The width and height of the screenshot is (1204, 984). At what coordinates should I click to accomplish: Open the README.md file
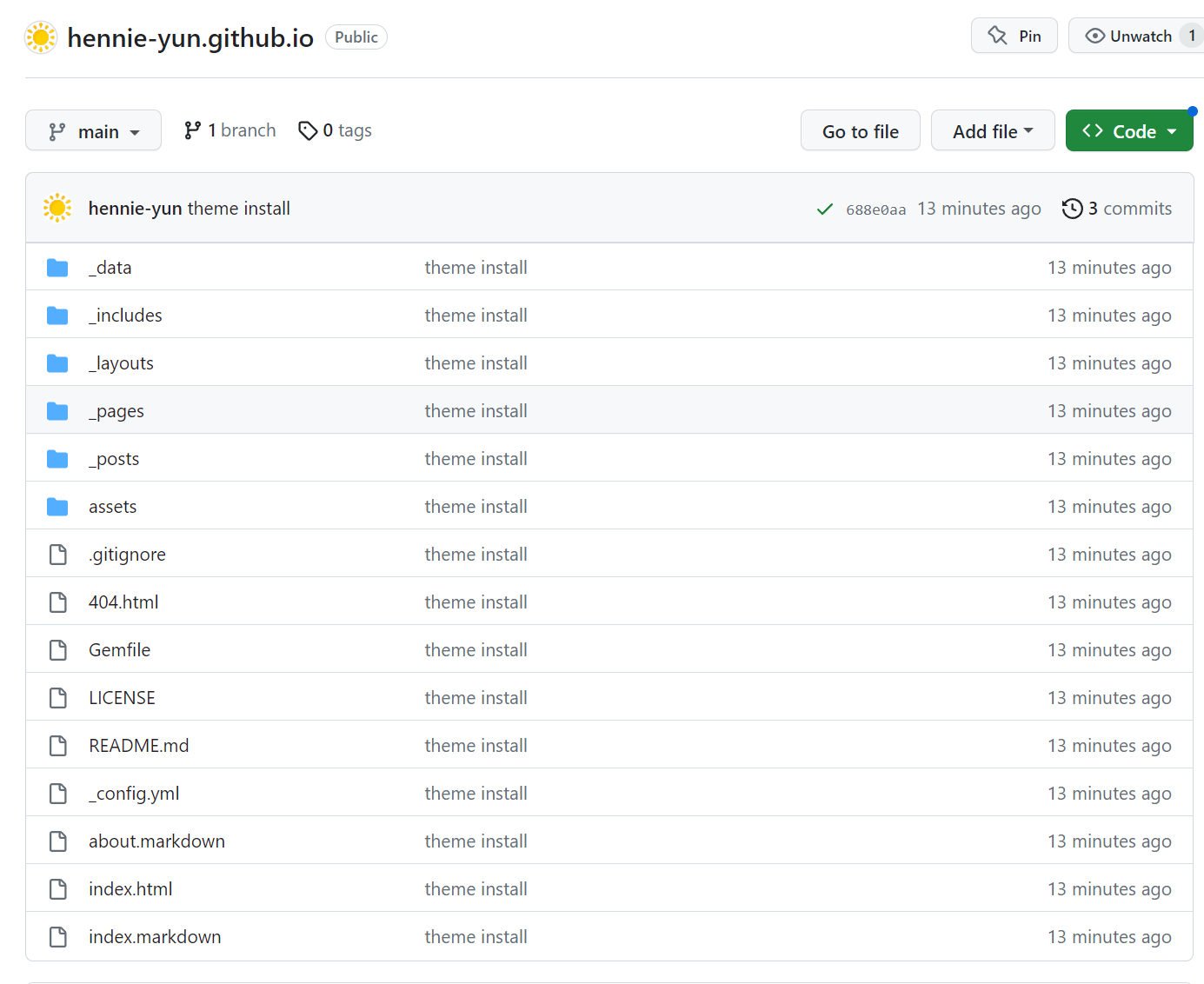[x=139, y=746]
